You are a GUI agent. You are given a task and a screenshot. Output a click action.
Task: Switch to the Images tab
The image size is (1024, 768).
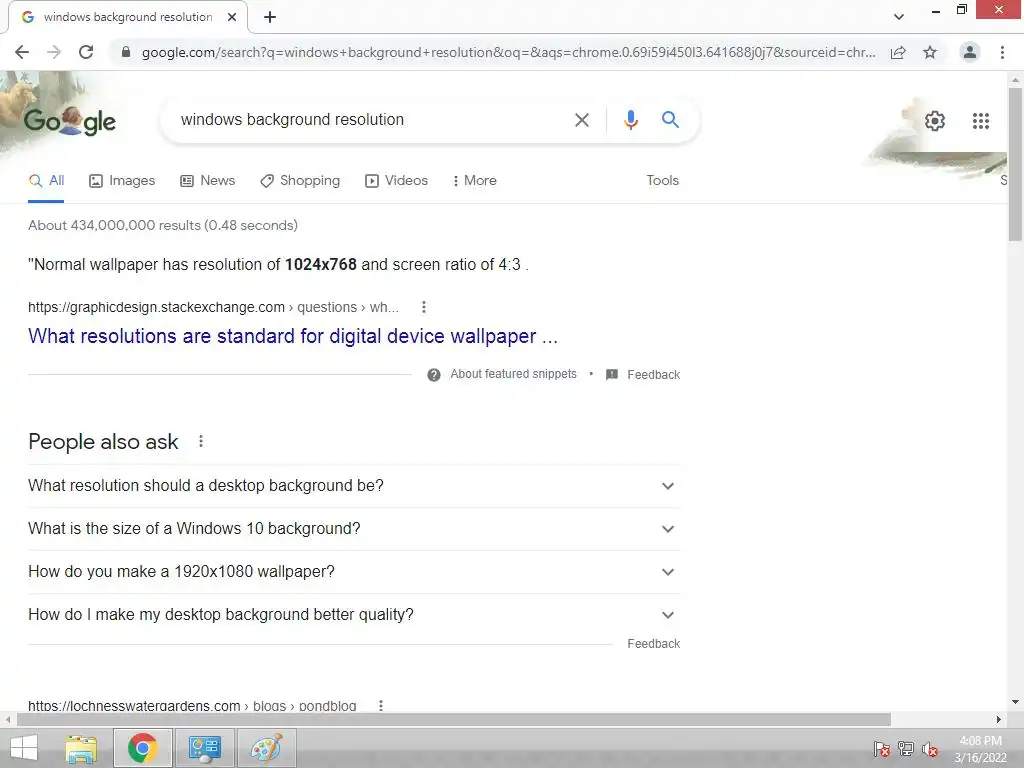coord(122,181)
